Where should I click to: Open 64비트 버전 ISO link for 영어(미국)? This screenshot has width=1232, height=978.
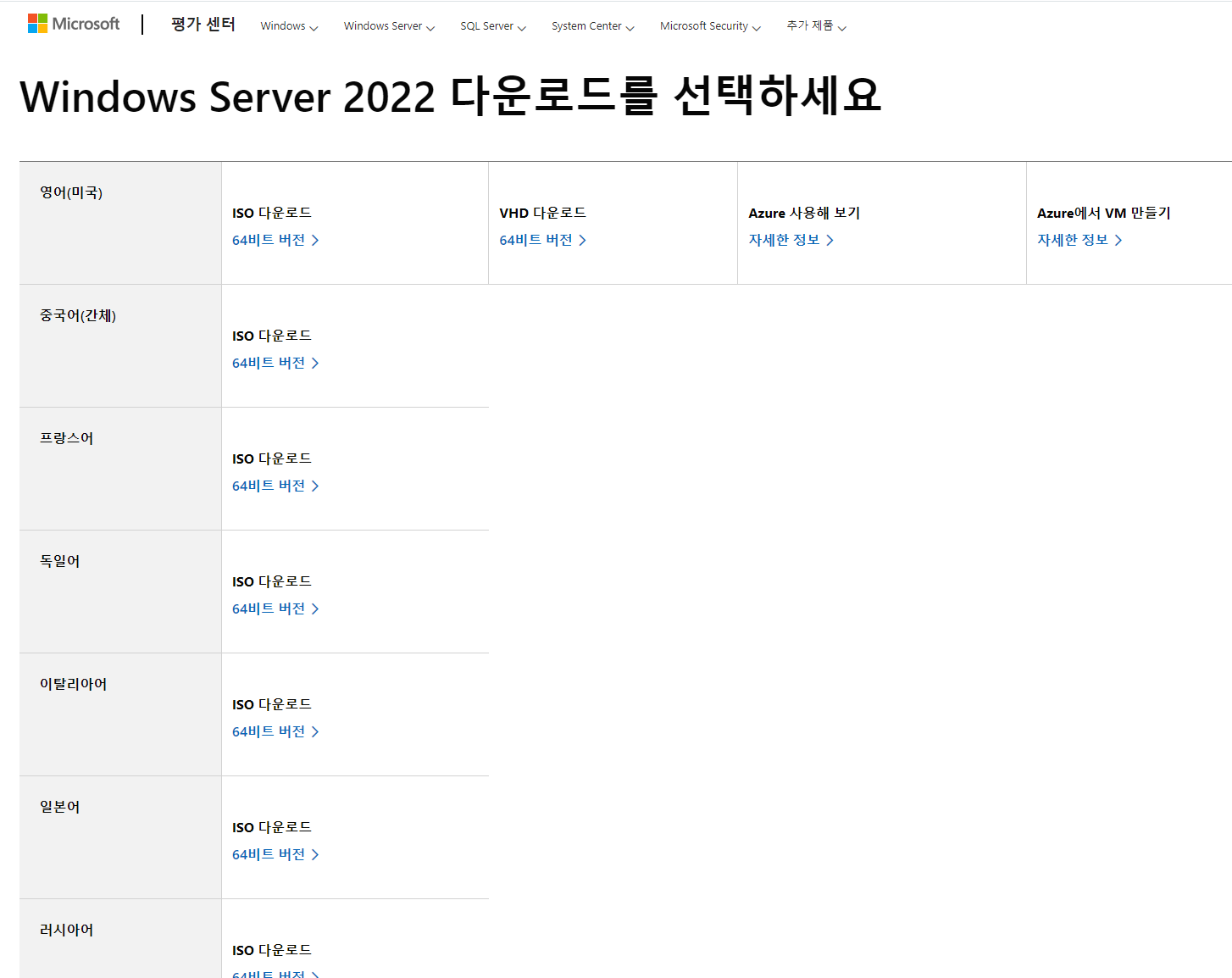(275, 240)
